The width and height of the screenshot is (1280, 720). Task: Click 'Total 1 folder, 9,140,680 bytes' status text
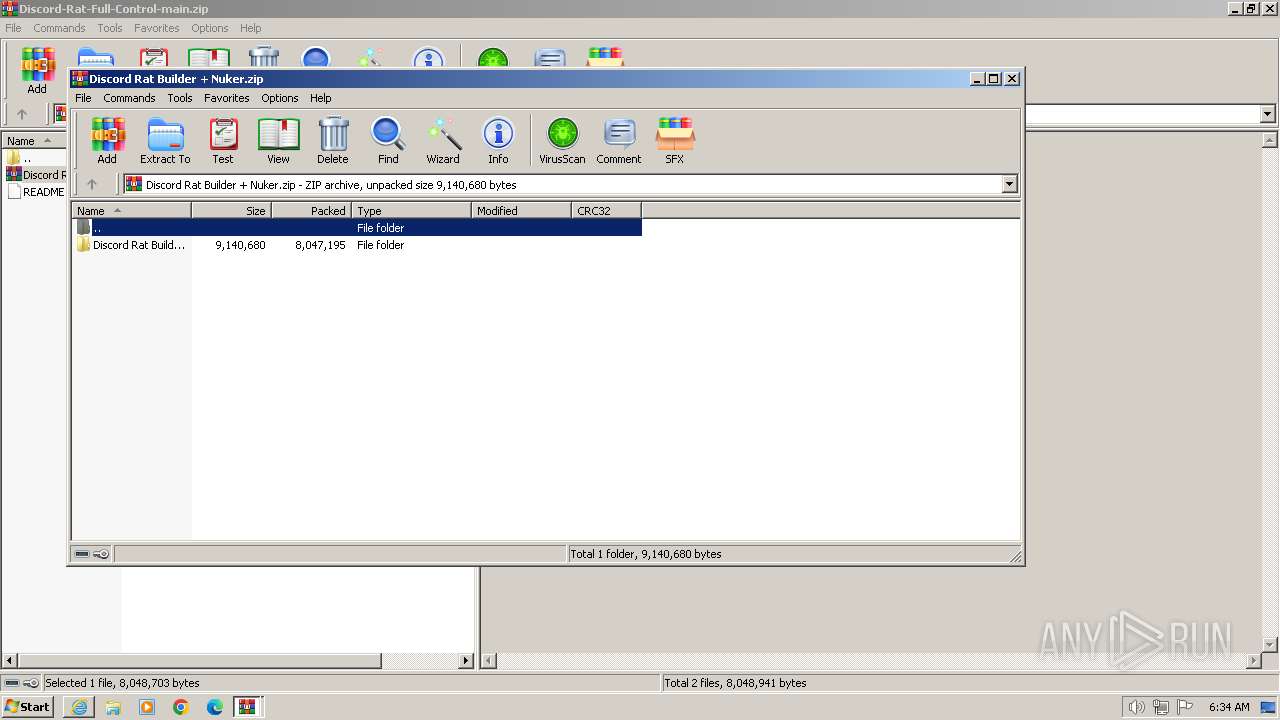[x=645, y=554]
